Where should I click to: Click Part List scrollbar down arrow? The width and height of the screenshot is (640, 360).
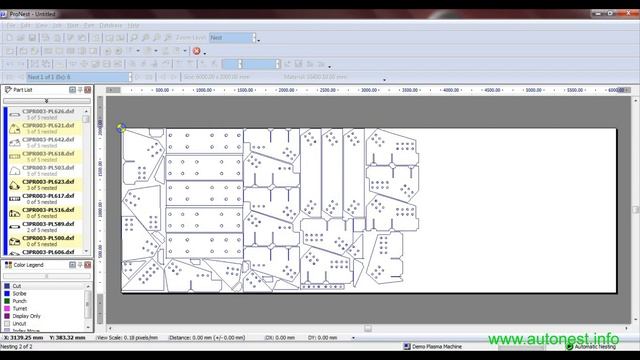point(86,251)
